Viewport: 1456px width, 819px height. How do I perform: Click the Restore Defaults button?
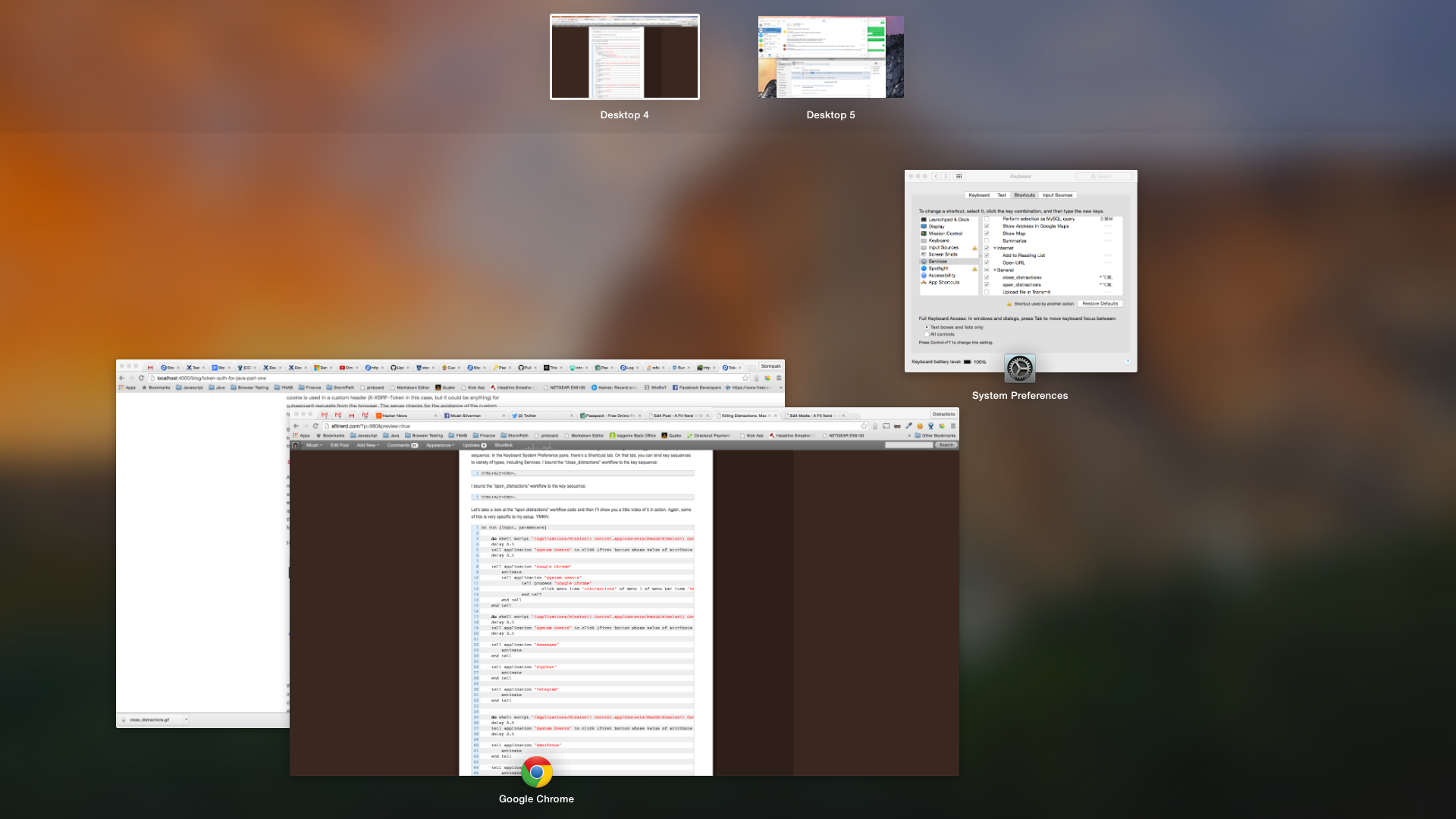[1100, 303]
